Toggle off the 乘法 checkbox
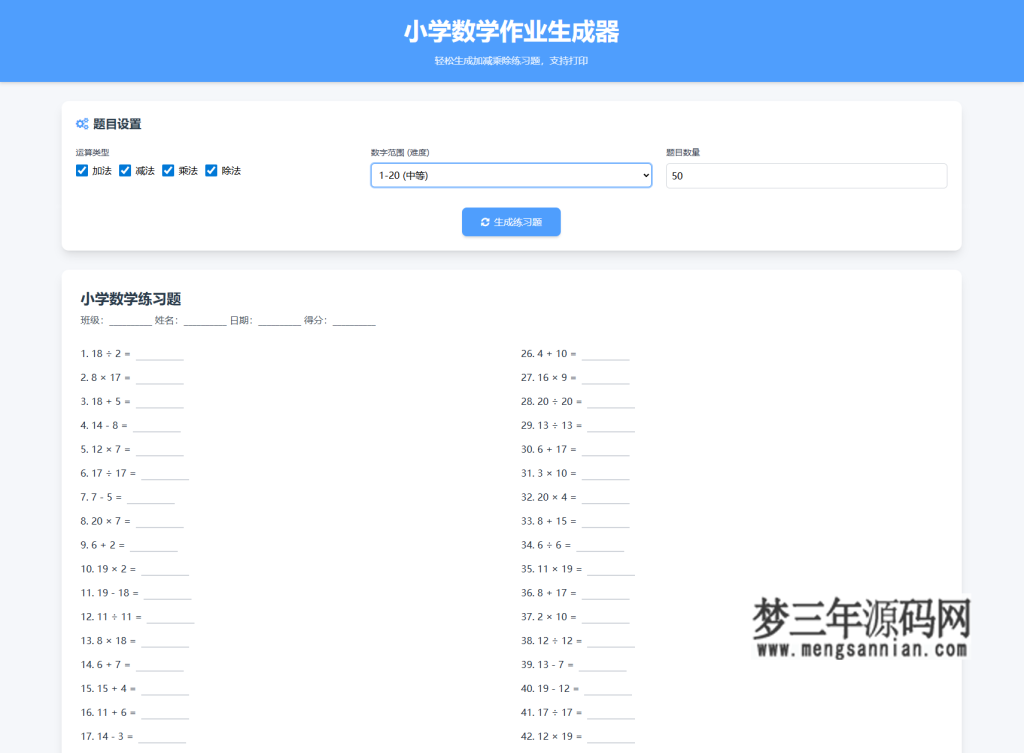The height and width of the screenshot is (753, 1024). [x=168, y=170]
